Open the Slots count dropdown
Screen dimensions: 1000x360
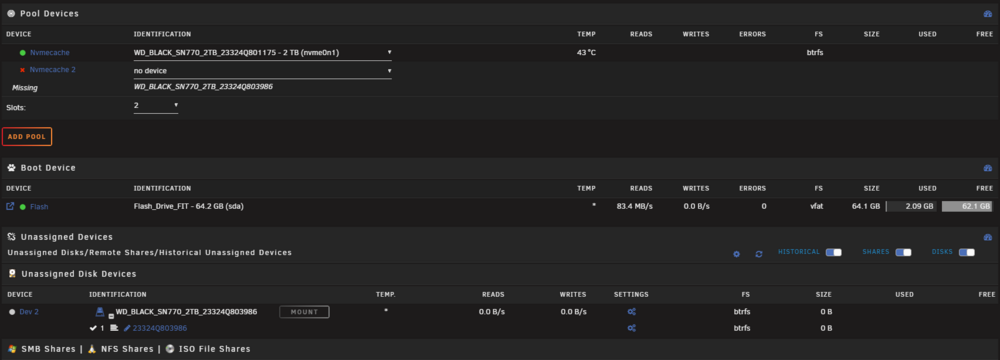point(156,105)
